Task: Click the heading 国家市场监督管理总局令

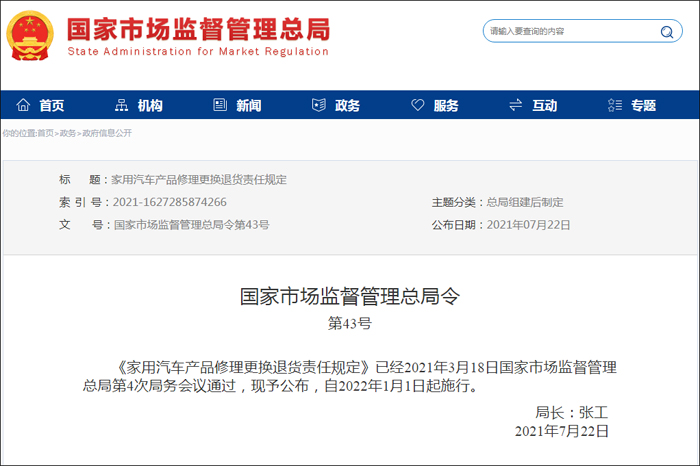Action: click(350, 296)
